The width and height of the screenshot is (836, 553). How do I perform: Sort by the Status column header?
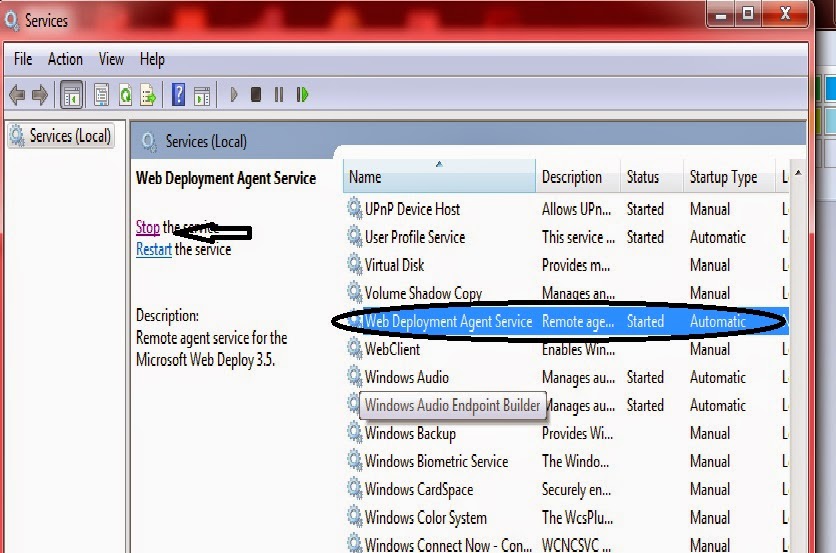pyautogui.click(x=652, y=177)
